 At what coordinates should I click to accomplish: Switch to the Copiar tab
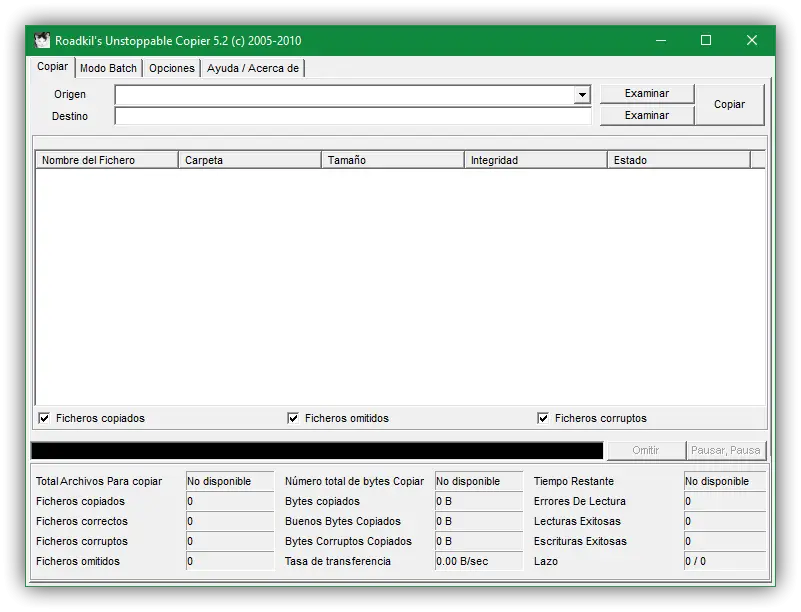pos(52,67)
